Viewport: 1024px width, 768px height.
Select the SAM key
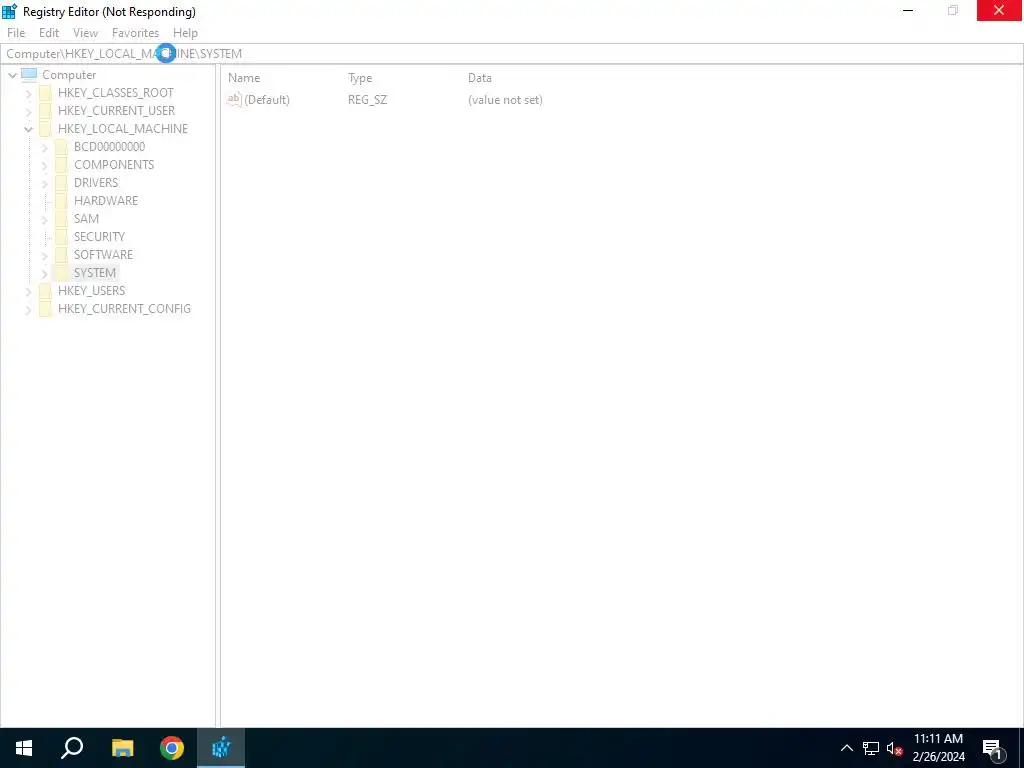(86, 218)
